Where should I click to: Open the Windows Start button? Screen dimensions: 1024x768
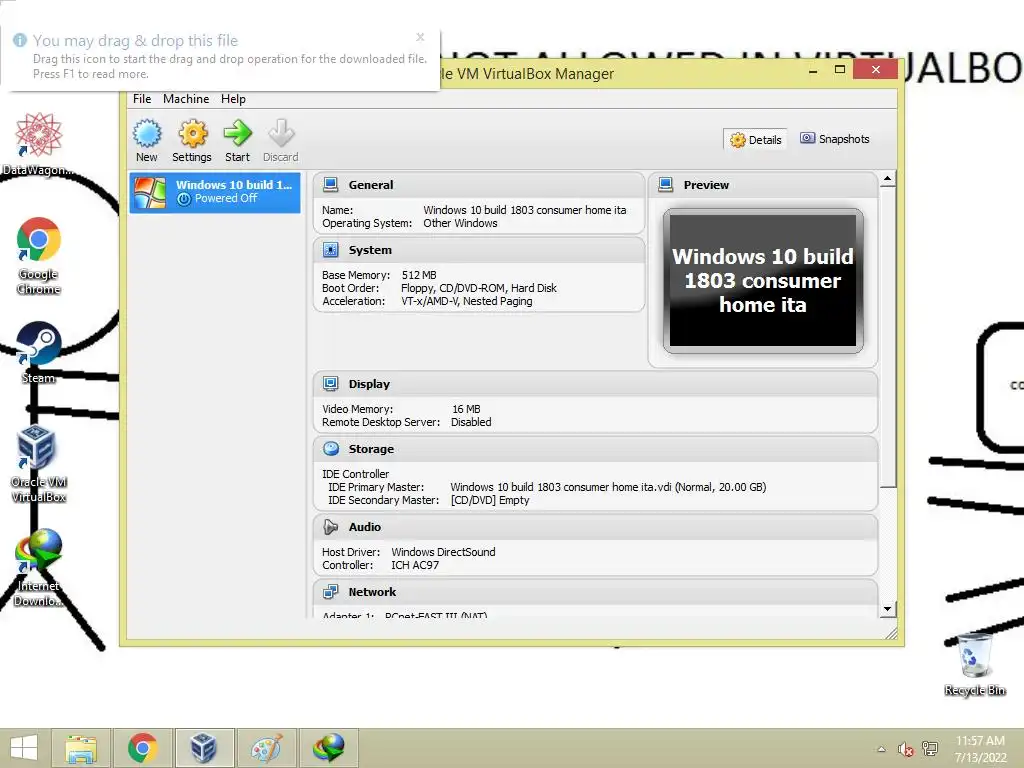coord(24,748)
